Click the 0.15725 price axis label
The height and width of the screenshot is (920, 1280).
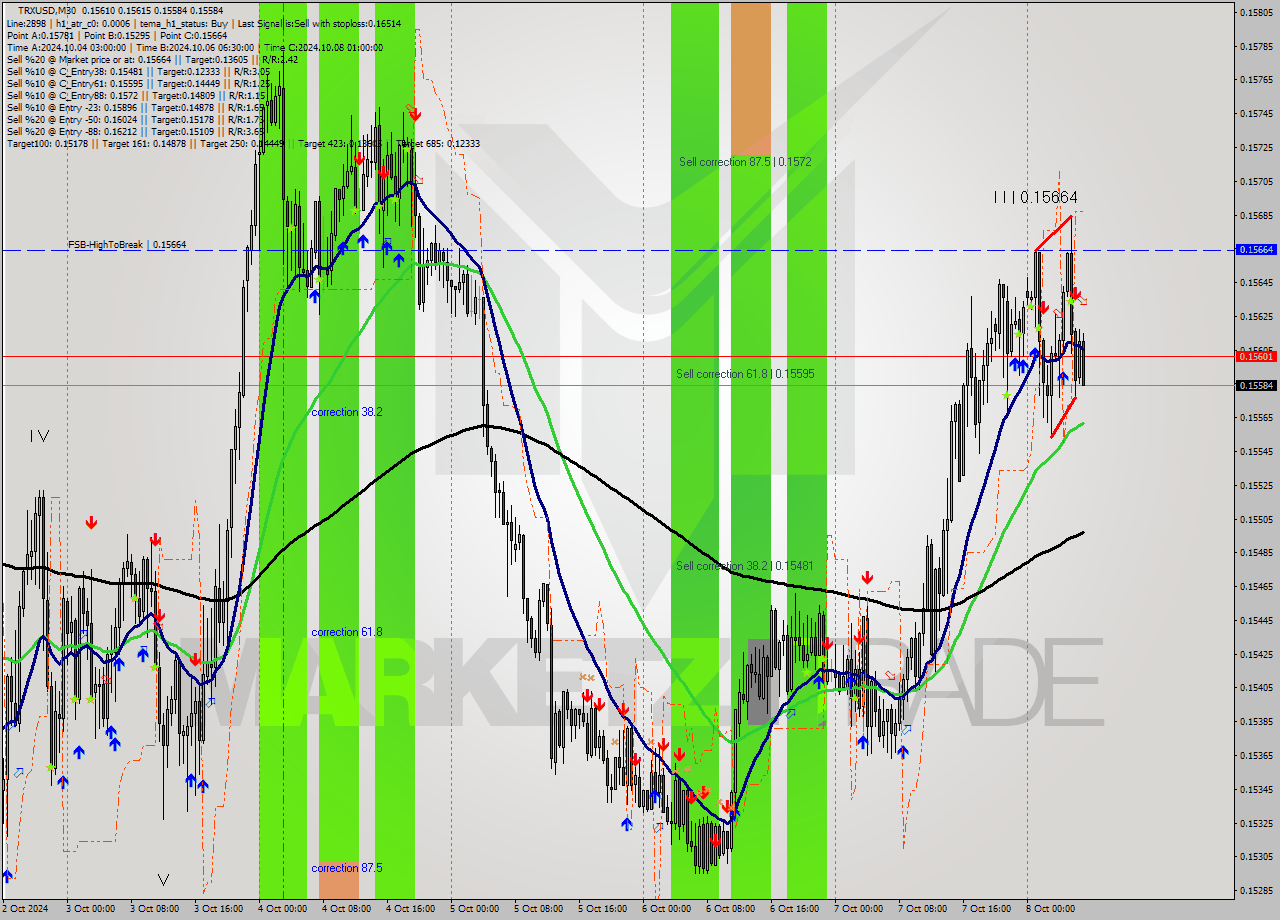click(x=1255, y=147)
